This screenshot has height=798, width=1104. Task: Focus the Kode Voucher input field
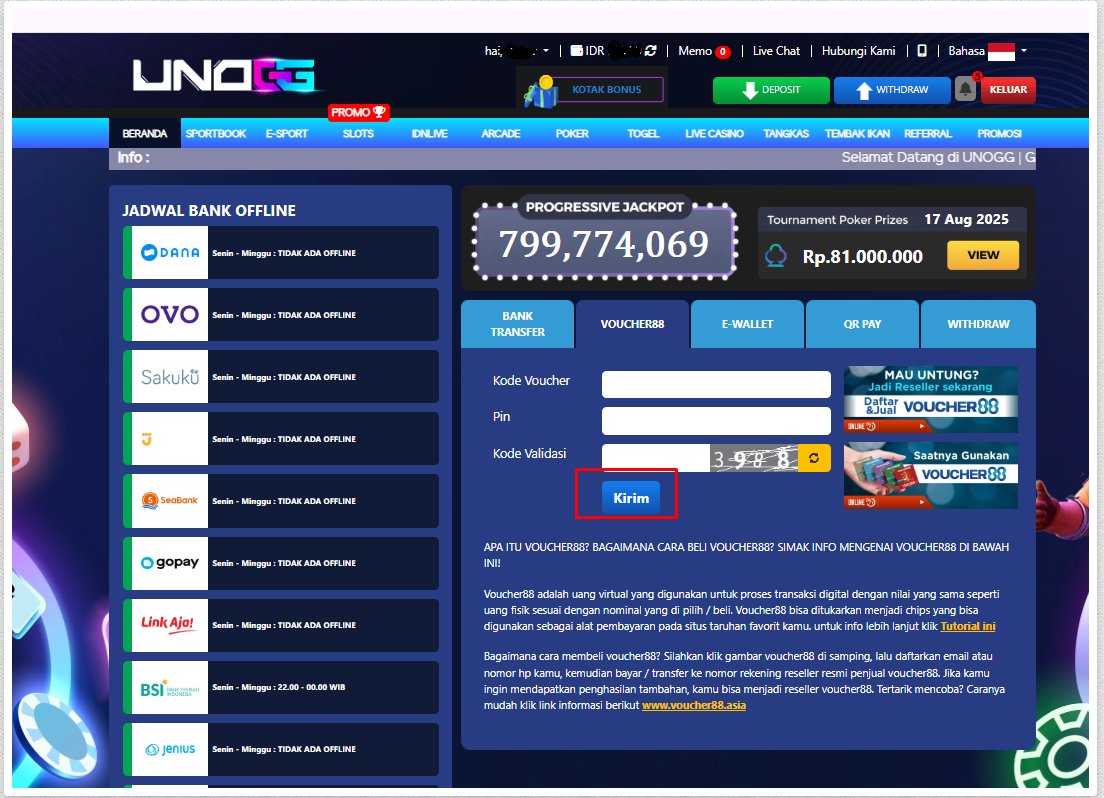coord(716,385)
